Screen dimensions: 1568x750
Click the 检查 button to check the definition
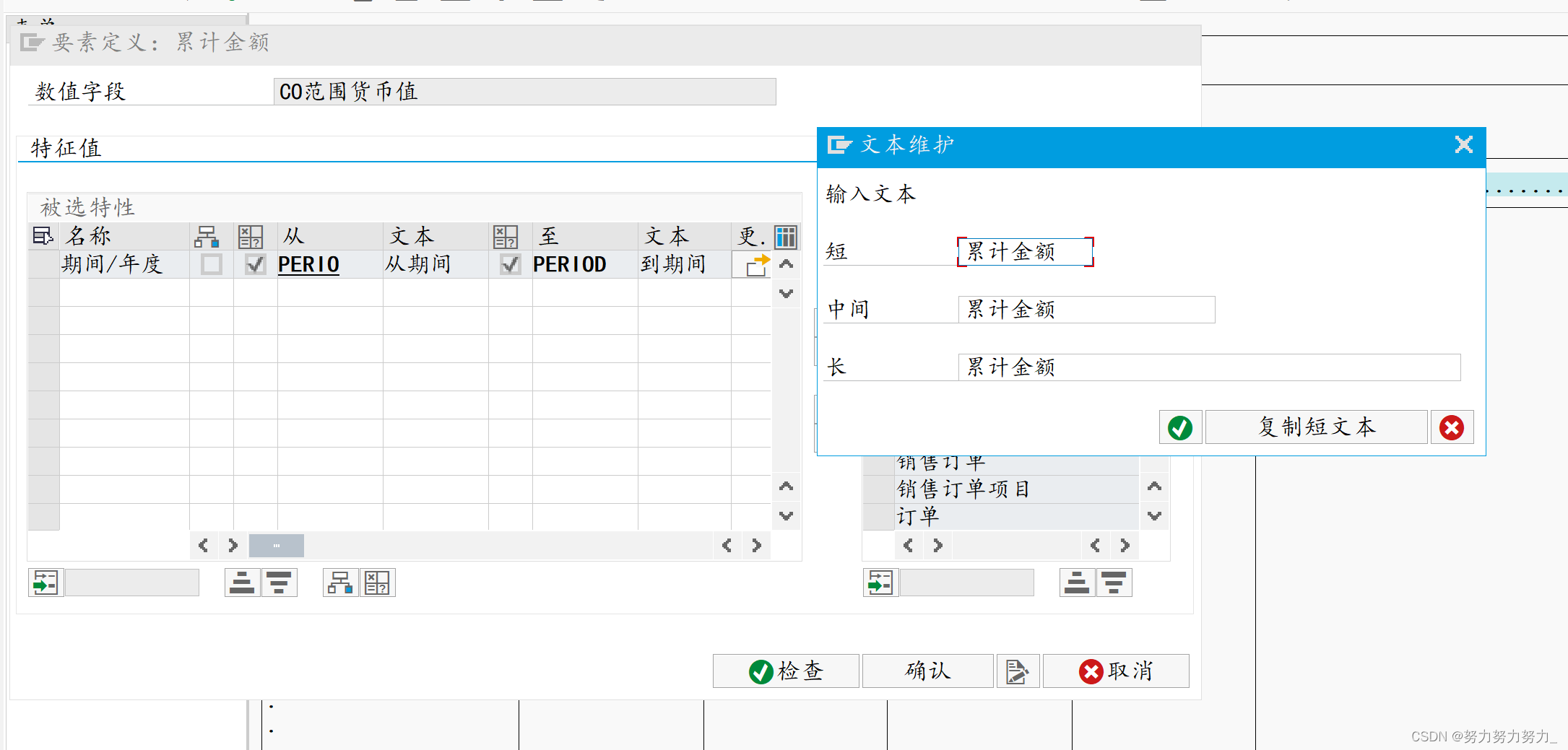click(x=785, y=671)
